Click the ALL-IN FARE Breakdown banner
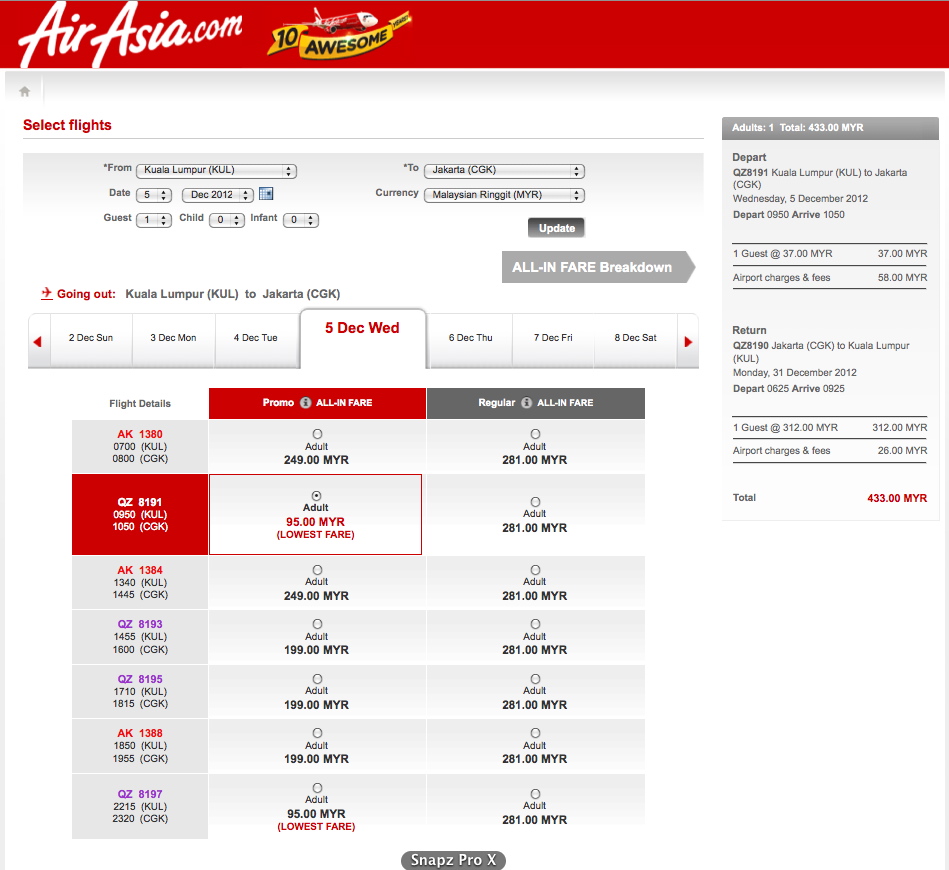This screenshot has width=949, height=870. click(598, 267)
